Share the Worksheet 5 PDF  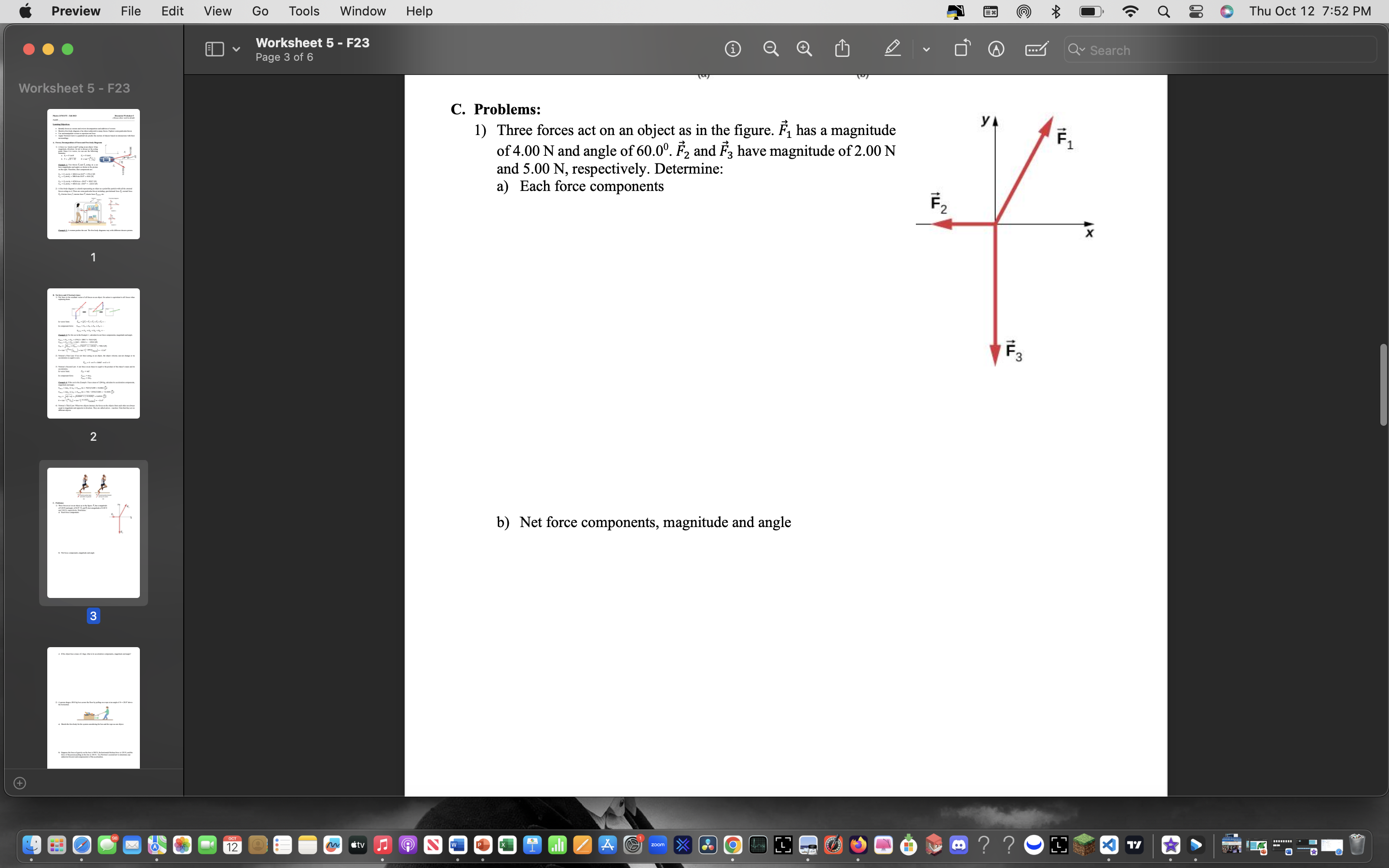[x=842, y=48]
